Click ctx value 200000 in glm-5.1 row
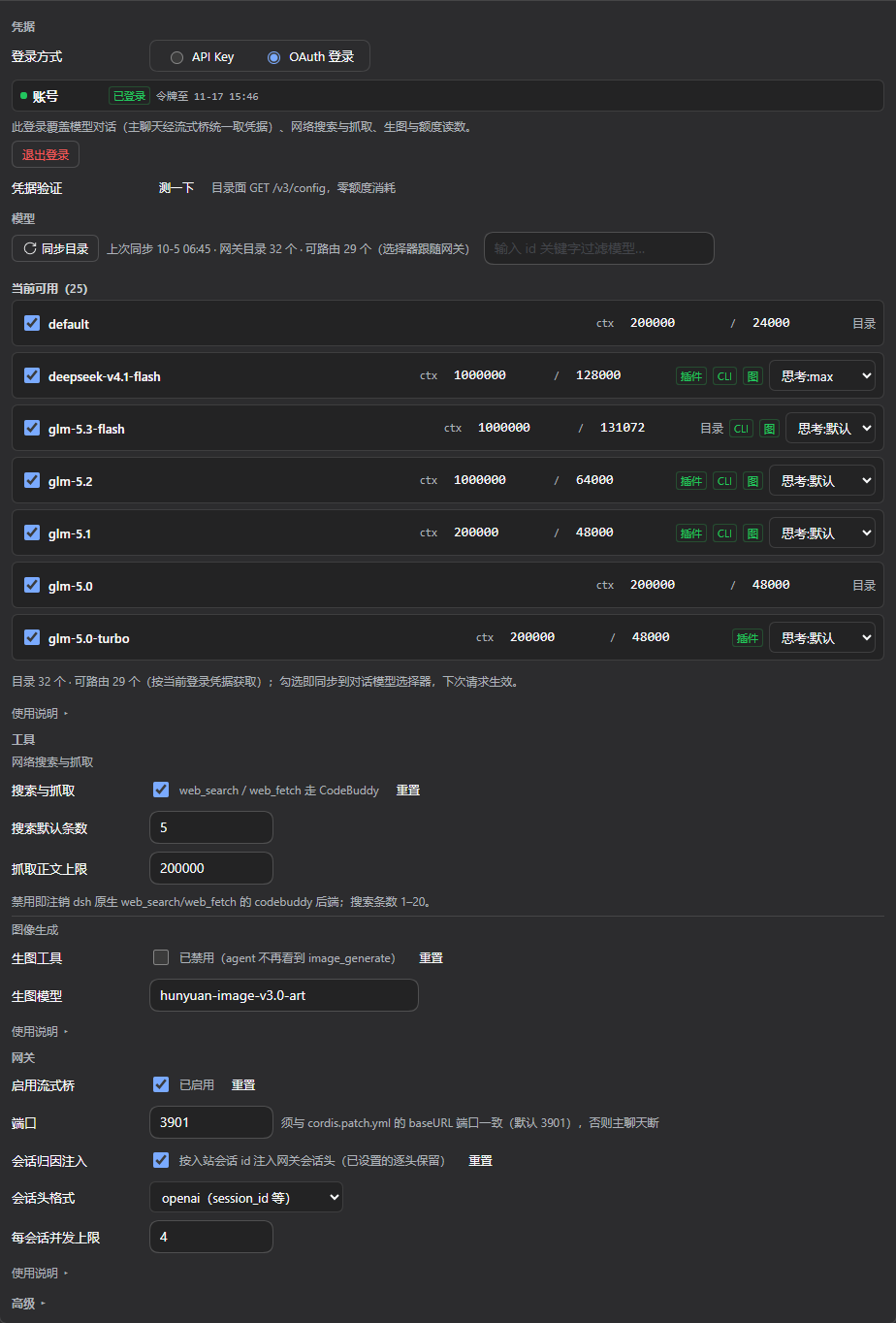Image resolution: width=896 pixels, height=1323 pixels. pos(476,532)
